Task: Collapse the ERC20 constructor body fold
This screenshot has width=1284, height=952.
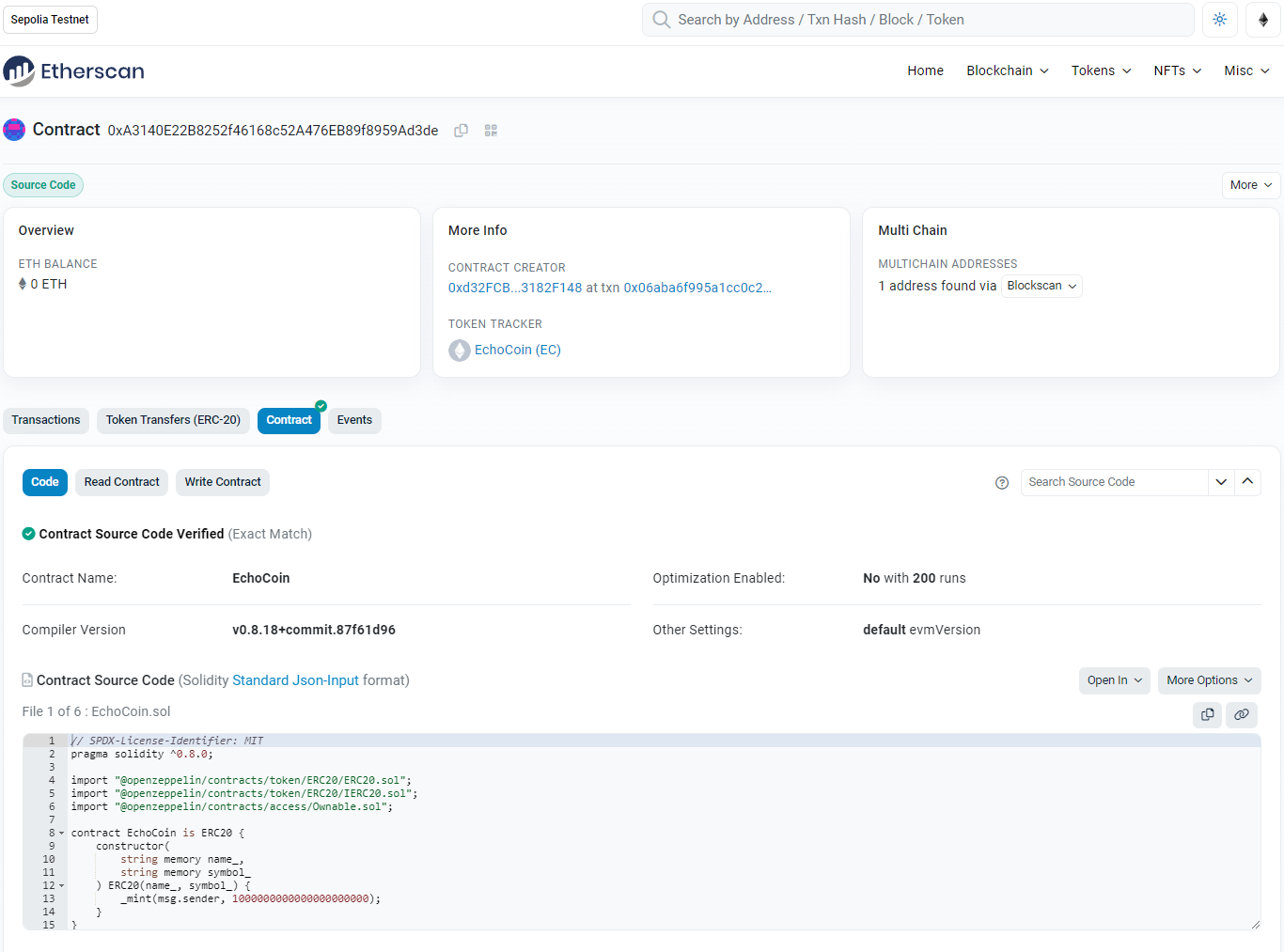Action: [x=62, y=886]
